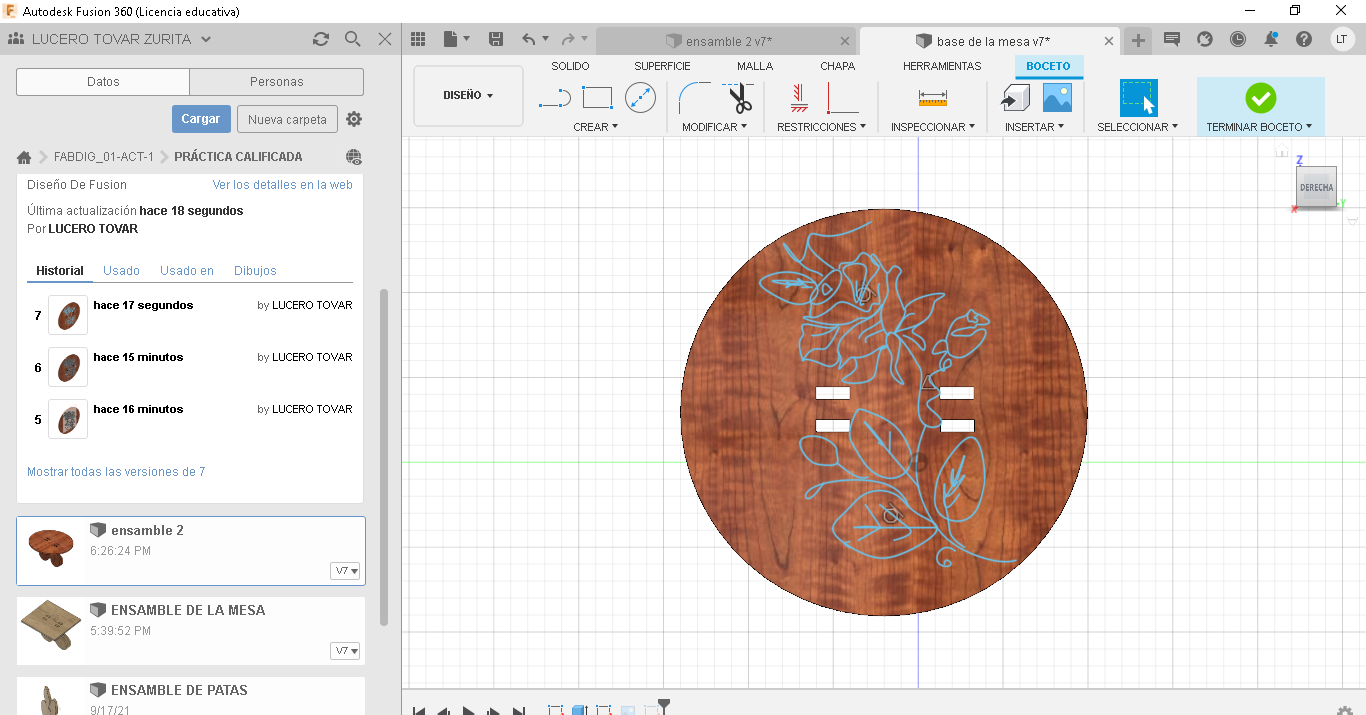Click the Cargar button

pos(201,119)
